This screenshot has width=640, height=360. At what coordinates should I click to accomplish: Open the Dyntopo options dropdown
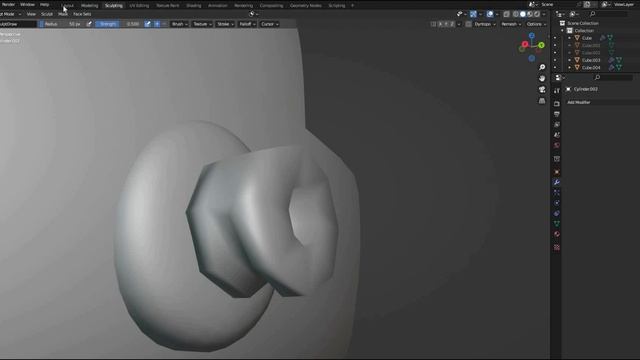click(x=485, y=24)
